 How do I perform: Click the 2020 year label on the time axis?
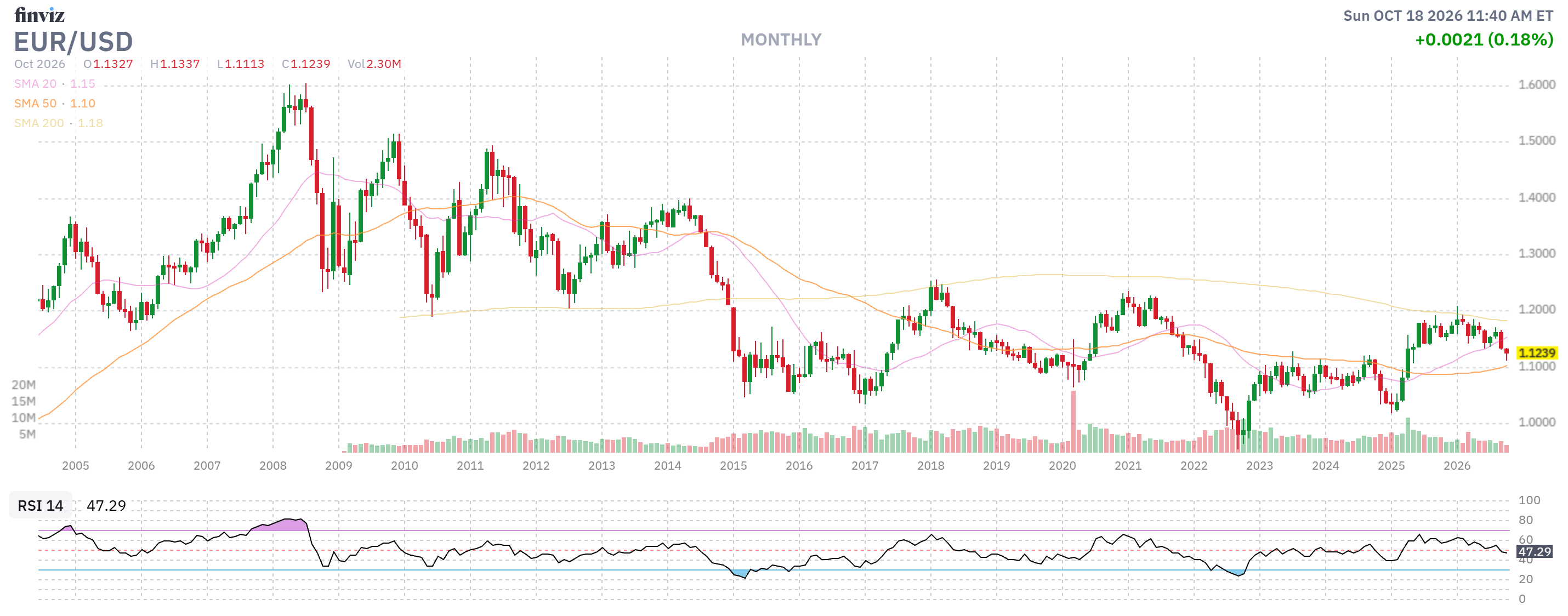click(x=1062, y=466)
